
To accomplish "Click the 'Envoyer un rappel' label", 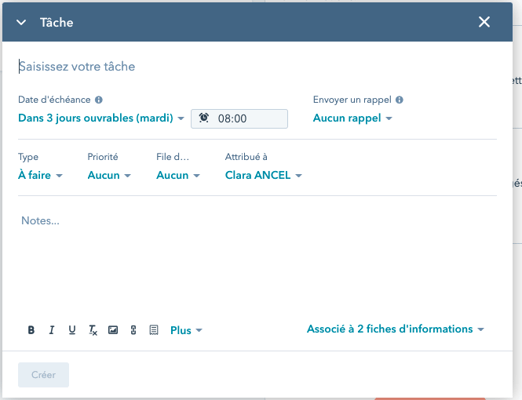I will click(x=352, y=100).
